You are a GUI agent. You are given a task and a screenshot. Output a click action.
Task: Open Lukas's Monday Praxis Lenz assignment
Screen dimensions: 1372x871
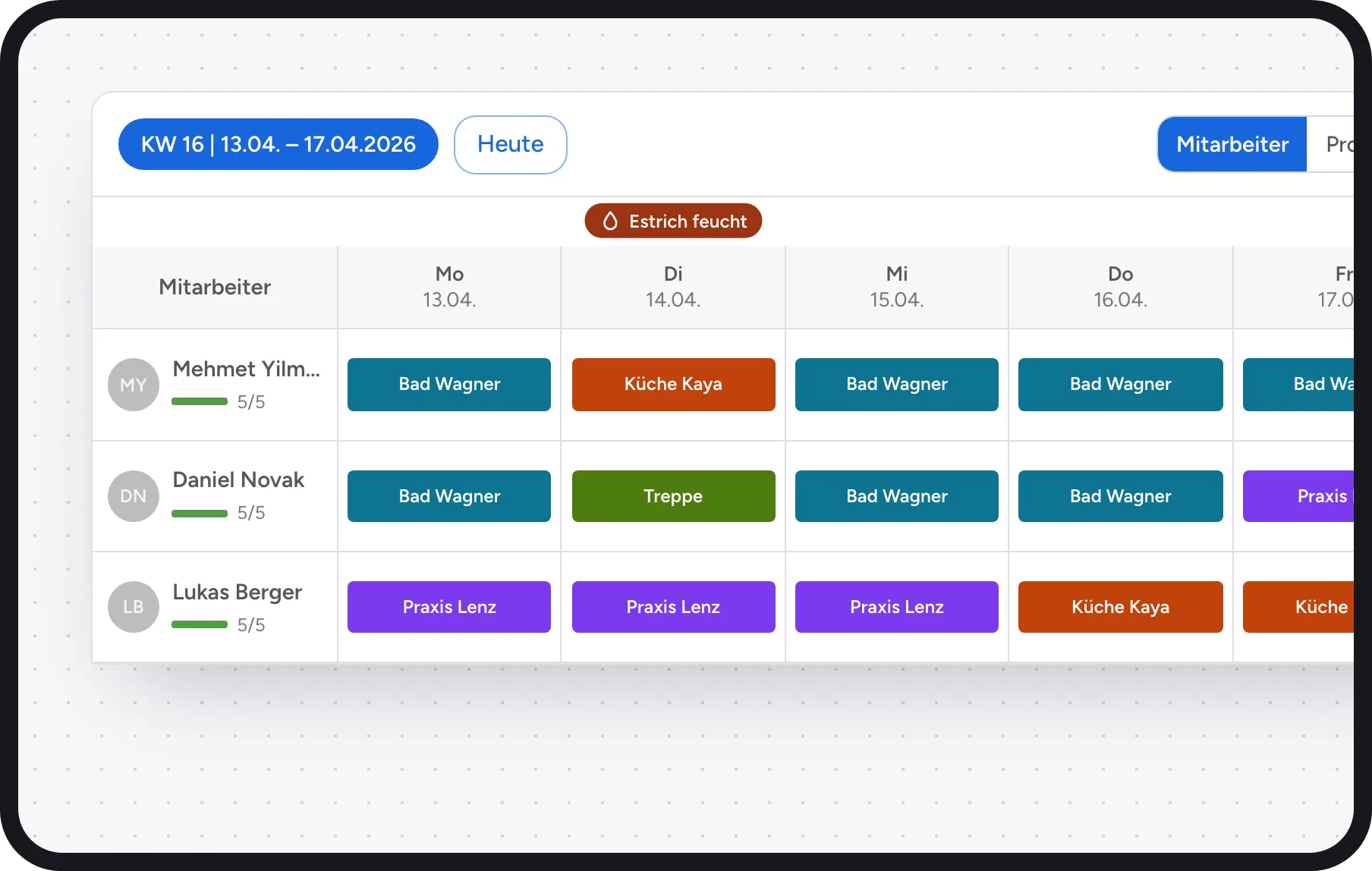click(x=449, y=607)
